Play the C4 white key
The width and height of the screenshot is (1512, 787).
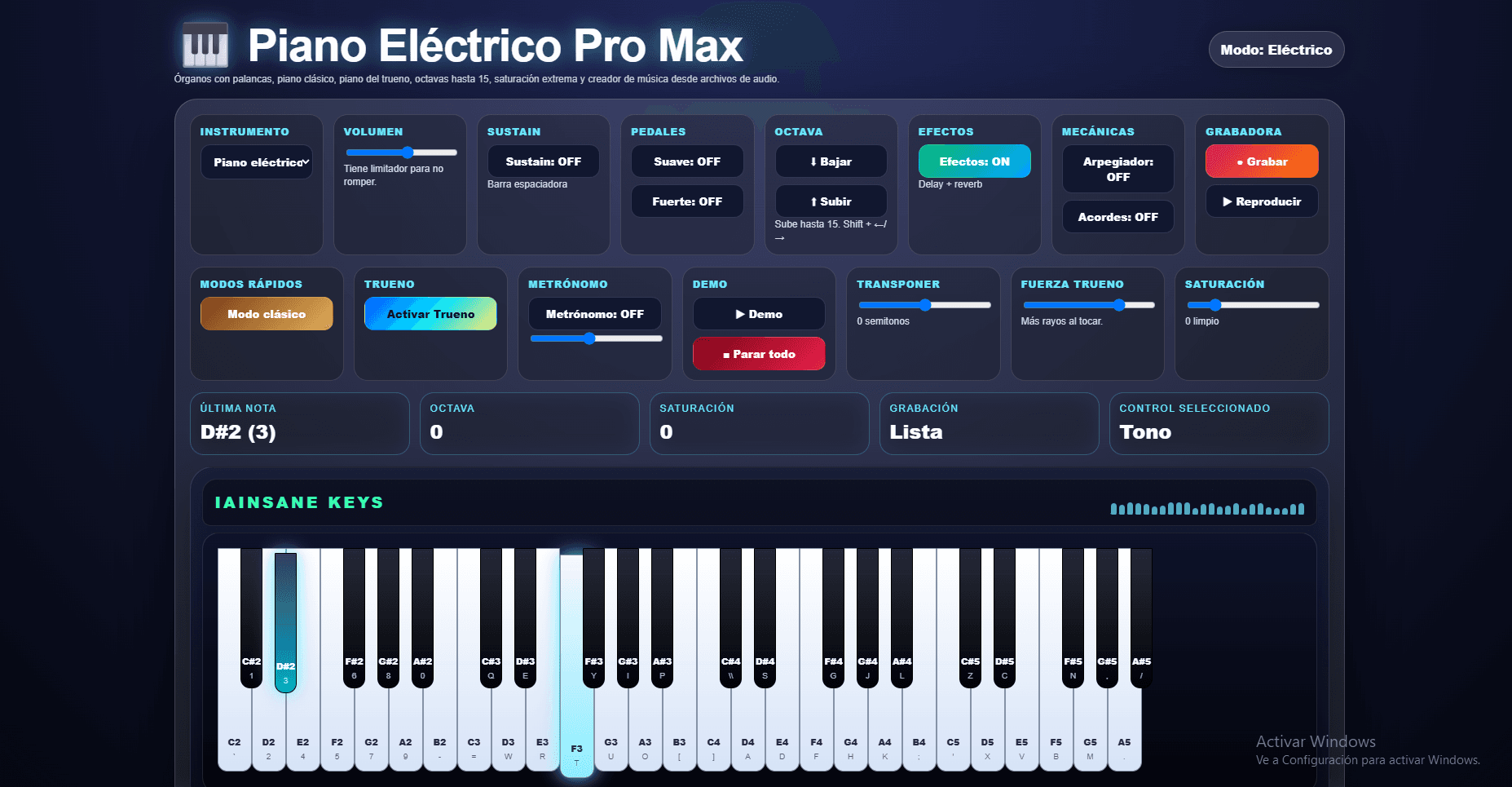pos(713,730)
